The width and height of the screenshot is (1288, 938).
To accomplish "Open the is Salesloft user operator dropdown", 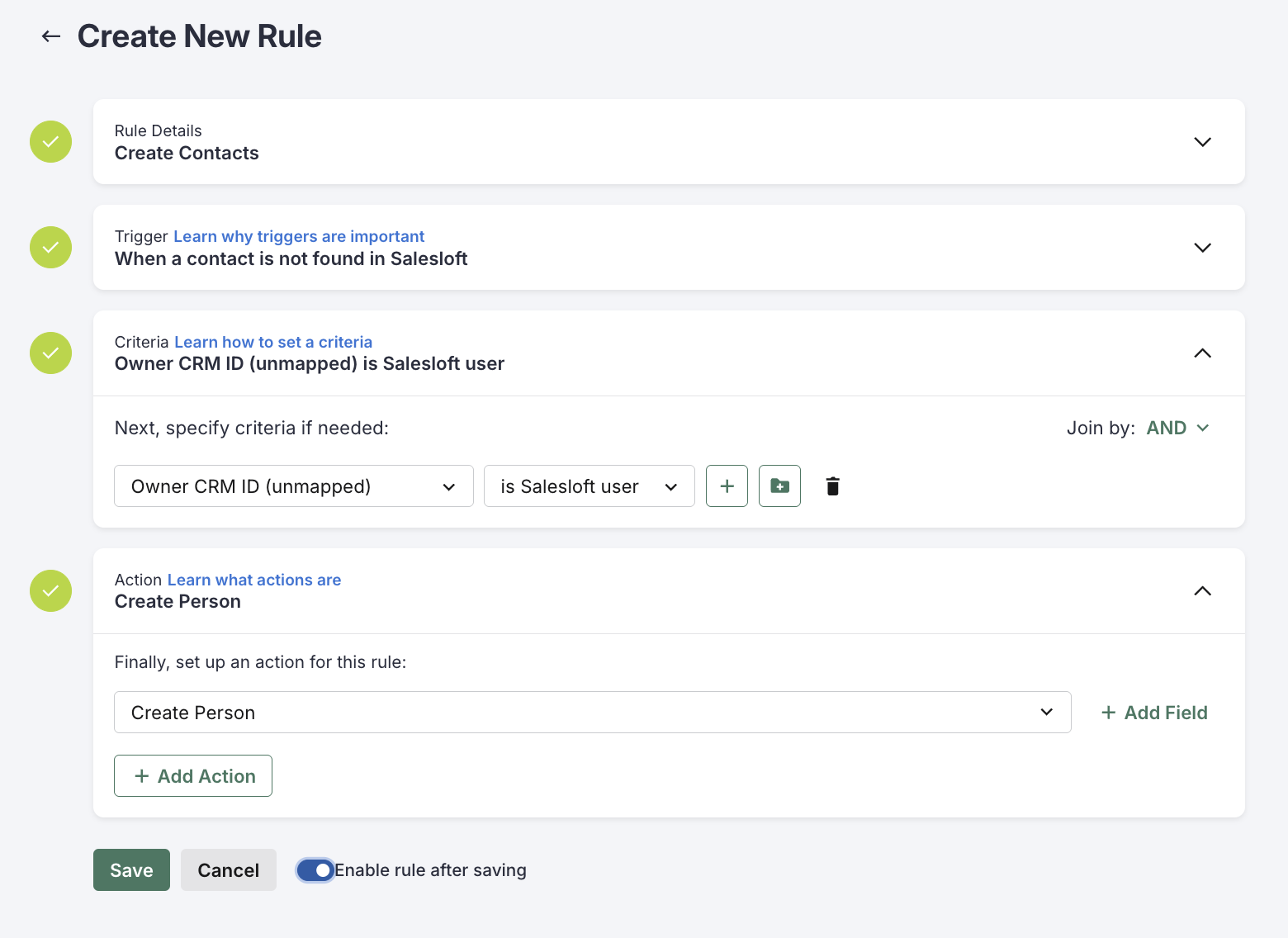I will point(590,486).
